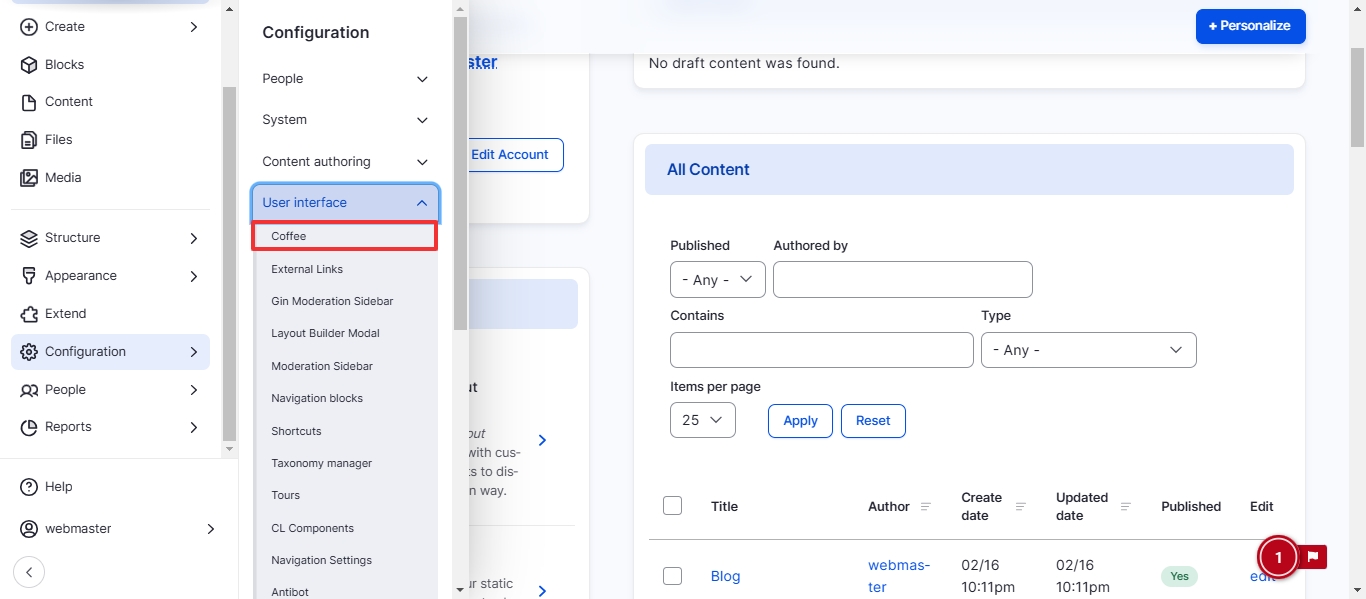Open the Type filter dropdown
1366x599 pixels.
[x=1088, y=350]
